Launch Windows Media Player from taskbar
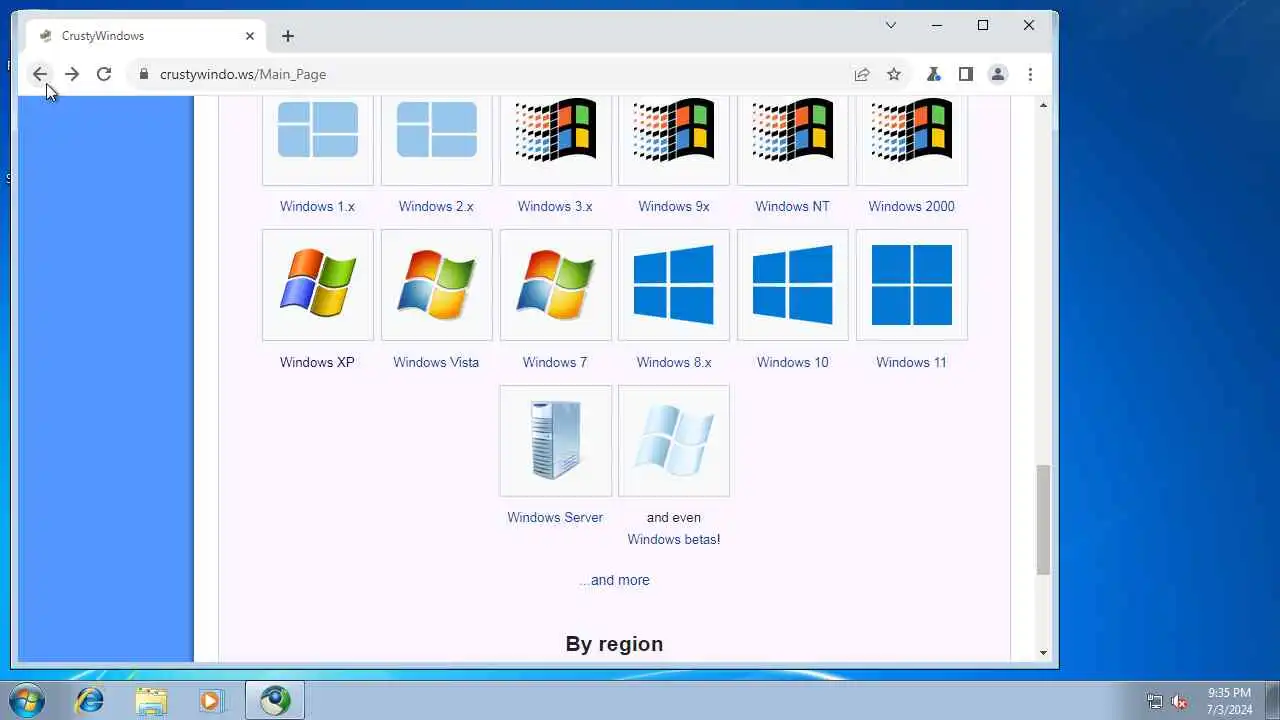1280x720 pixels. pos(211,700)
